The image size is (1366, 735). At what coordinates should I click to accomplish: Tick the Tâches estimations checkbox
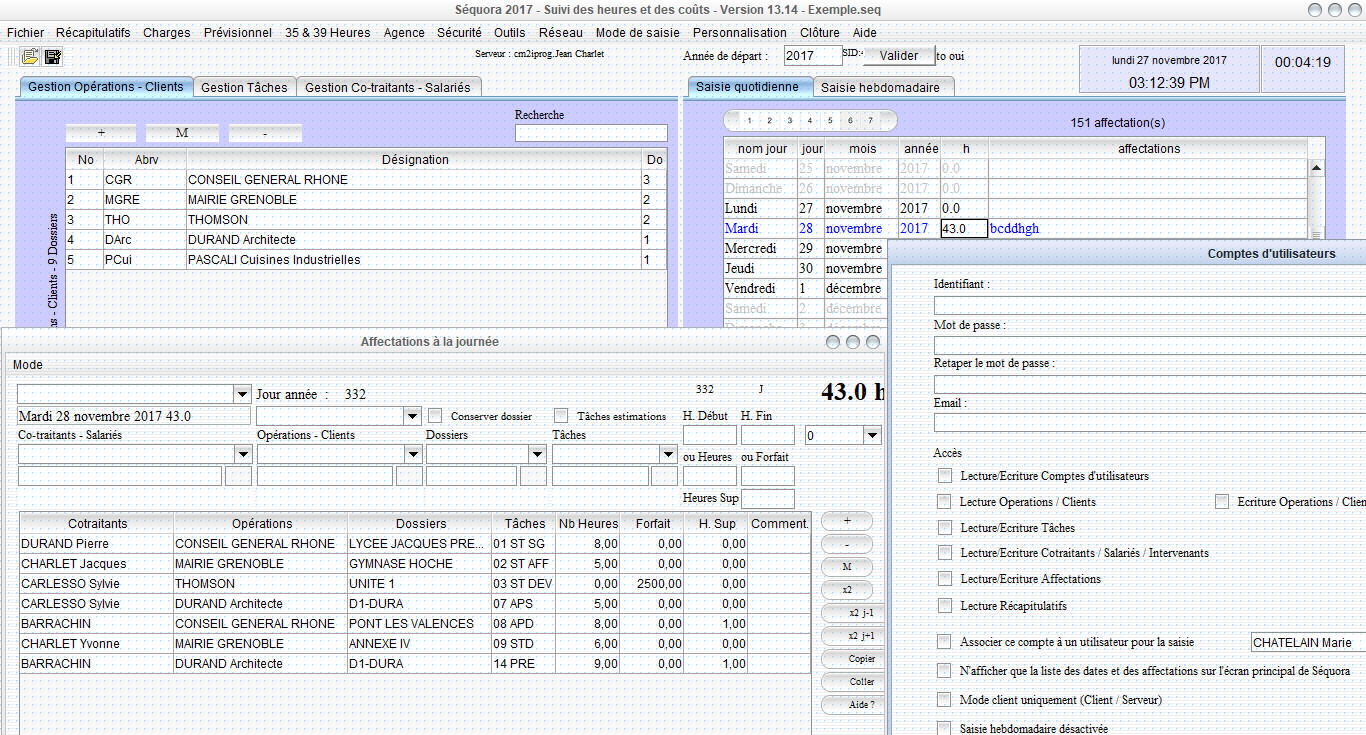561,415
